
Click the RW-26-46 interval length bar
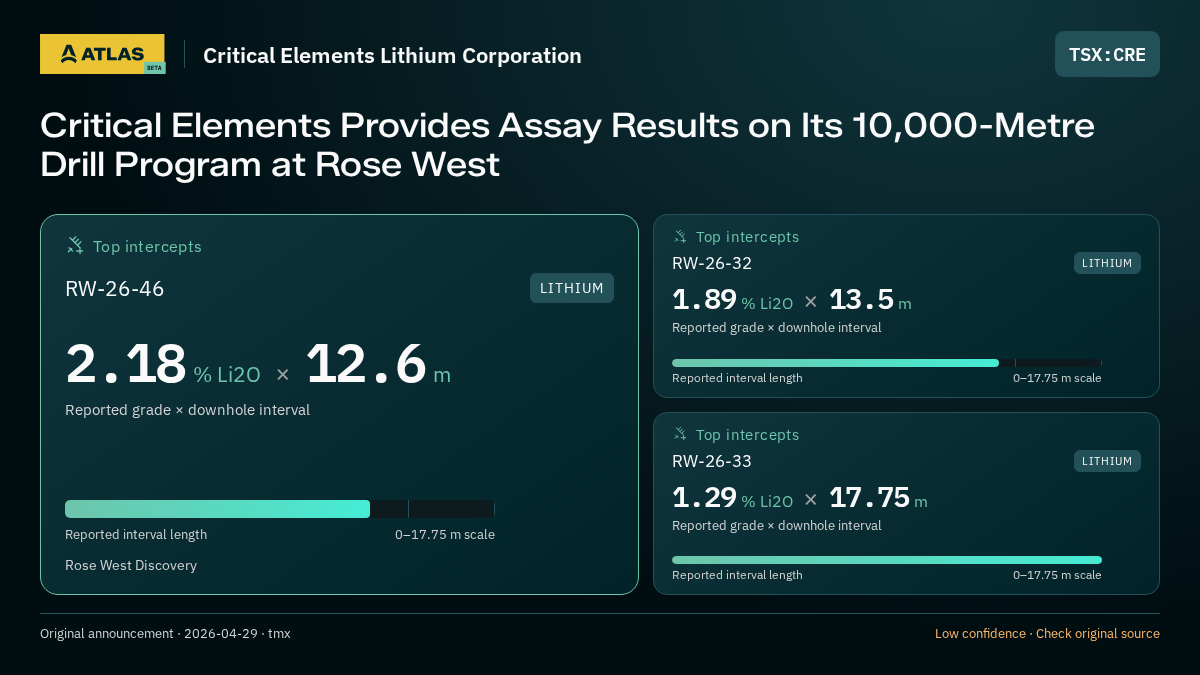point(280,509)
